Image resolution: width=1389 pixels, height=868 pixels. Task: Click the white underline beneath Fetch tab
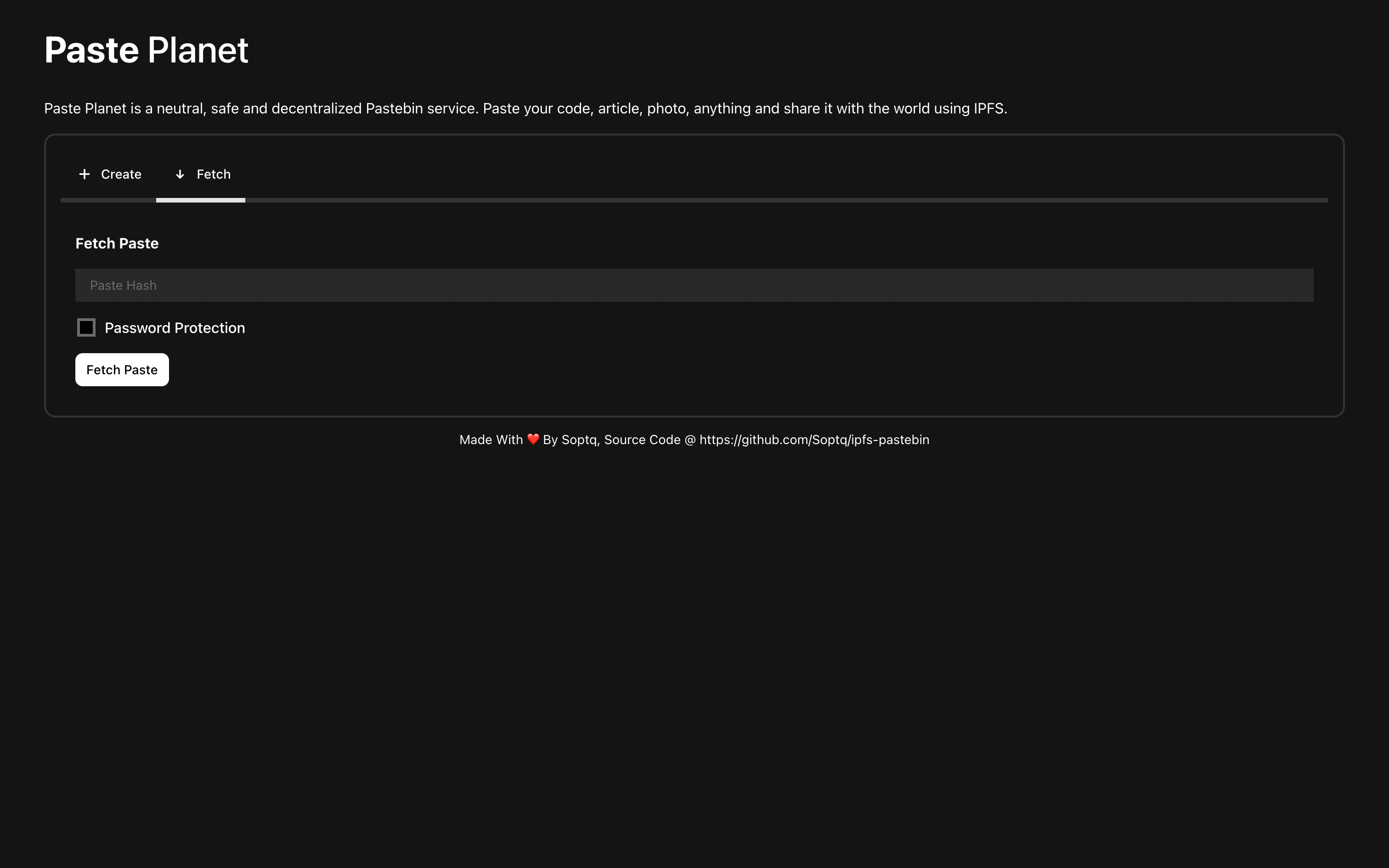coord(200,200)
